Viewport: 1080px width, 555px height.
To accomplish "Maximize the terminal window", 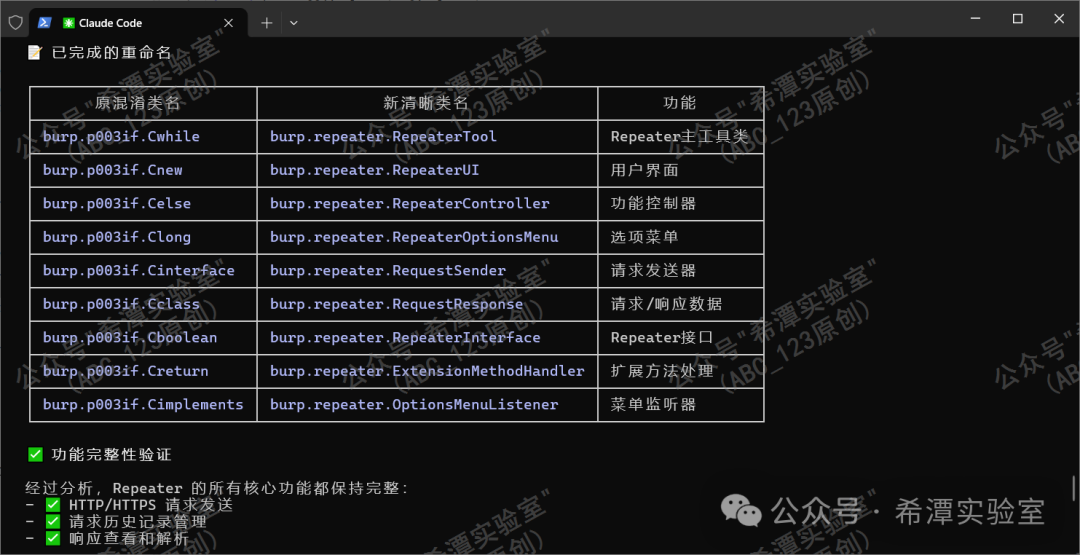I will coord(1017,19).
